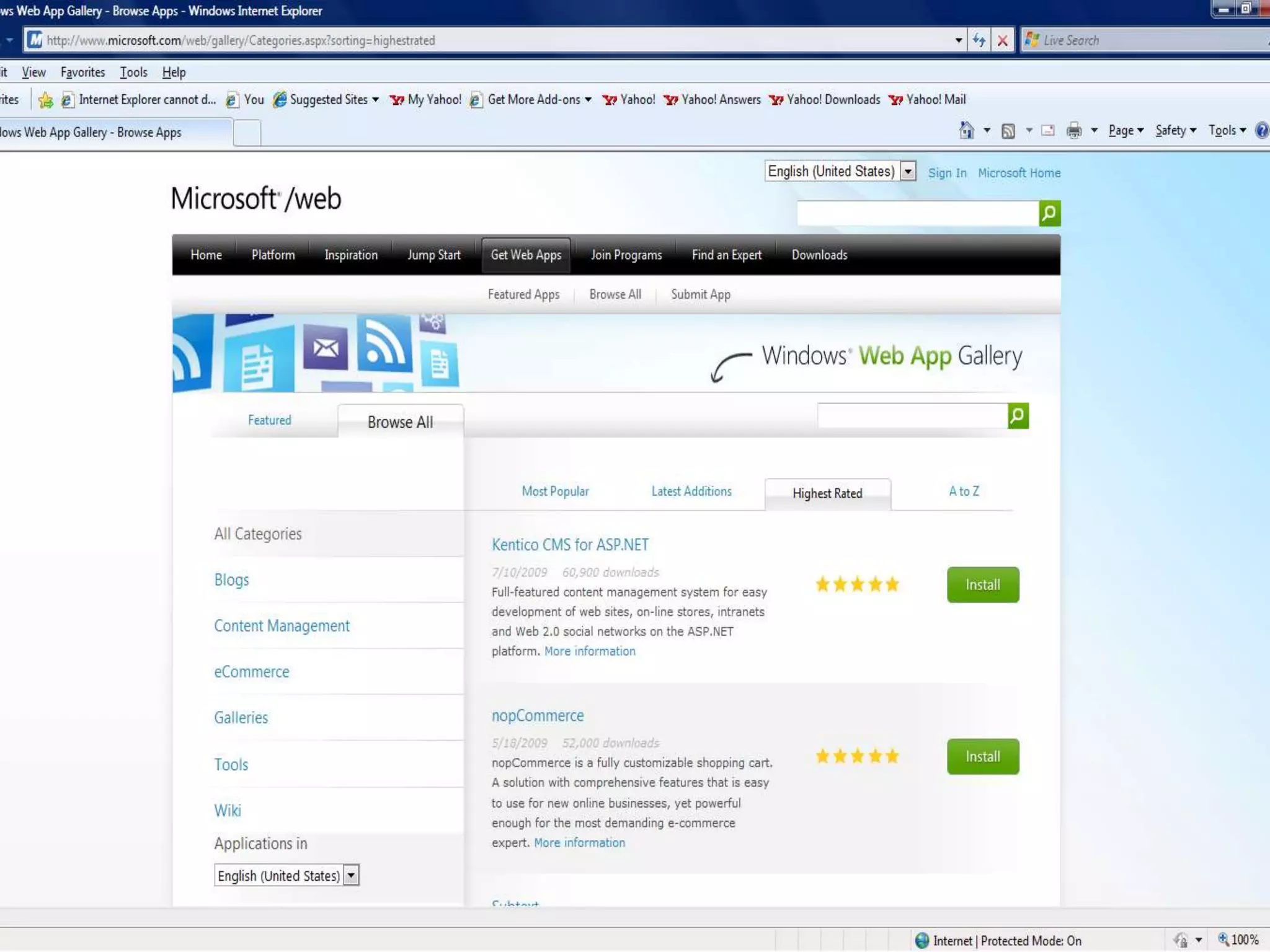Open the Favorites menu
The width and height of the screenshot is (1270, 952).
click(x=82, y=73)
